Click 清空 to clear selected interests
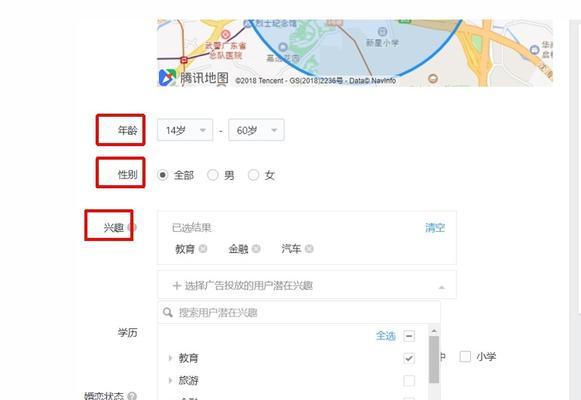 435,227
